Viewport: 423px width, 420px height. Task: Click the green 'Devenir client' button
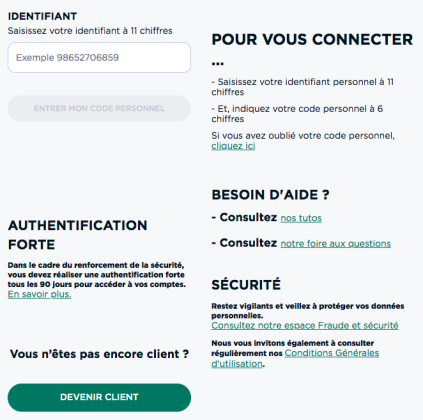[x=99, y=397]
